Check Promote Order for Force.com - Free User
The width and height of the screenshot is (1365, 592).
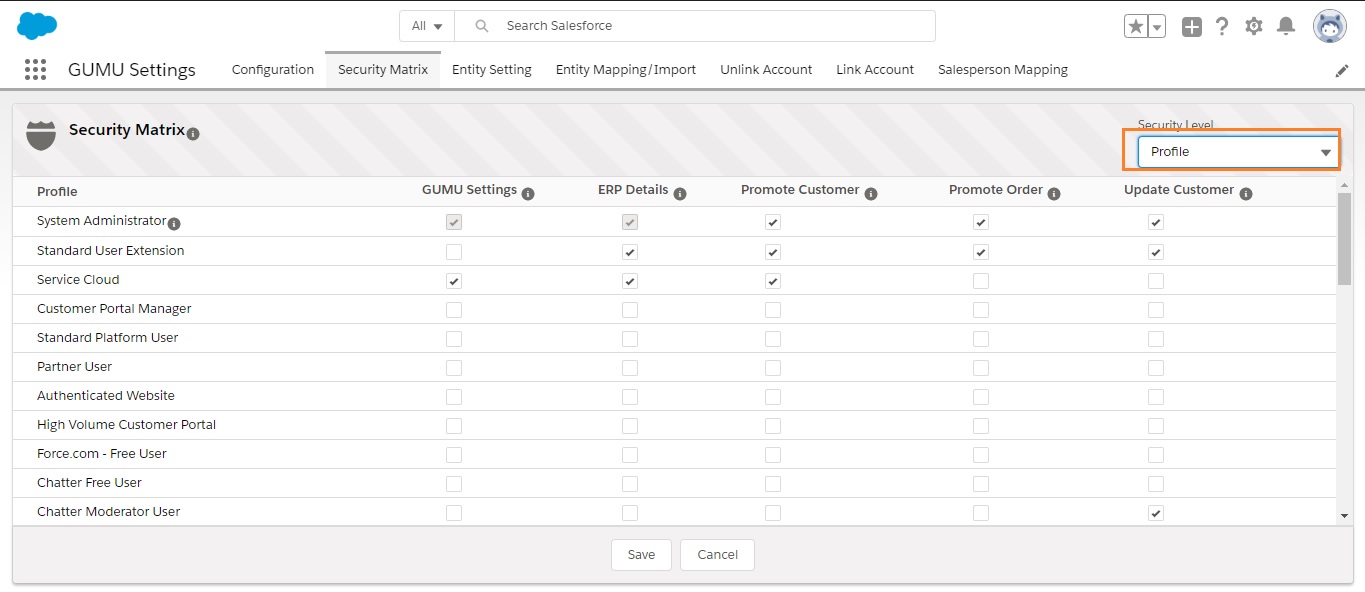pyautogui.click(x=981, y=455)
